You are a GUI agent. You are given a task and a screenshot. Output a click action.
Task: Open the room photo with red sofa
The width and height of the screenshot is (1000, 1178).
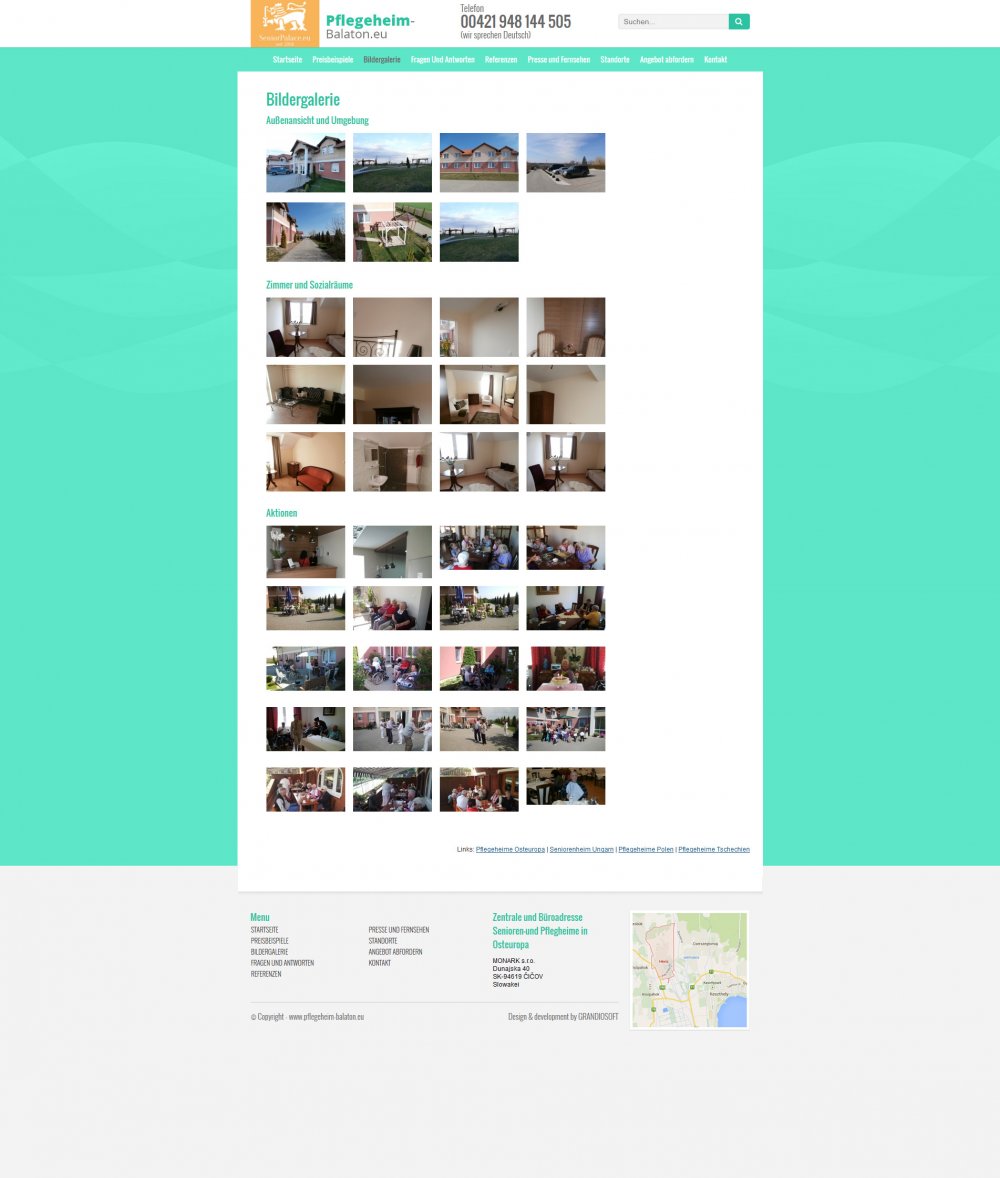point(306,461)
